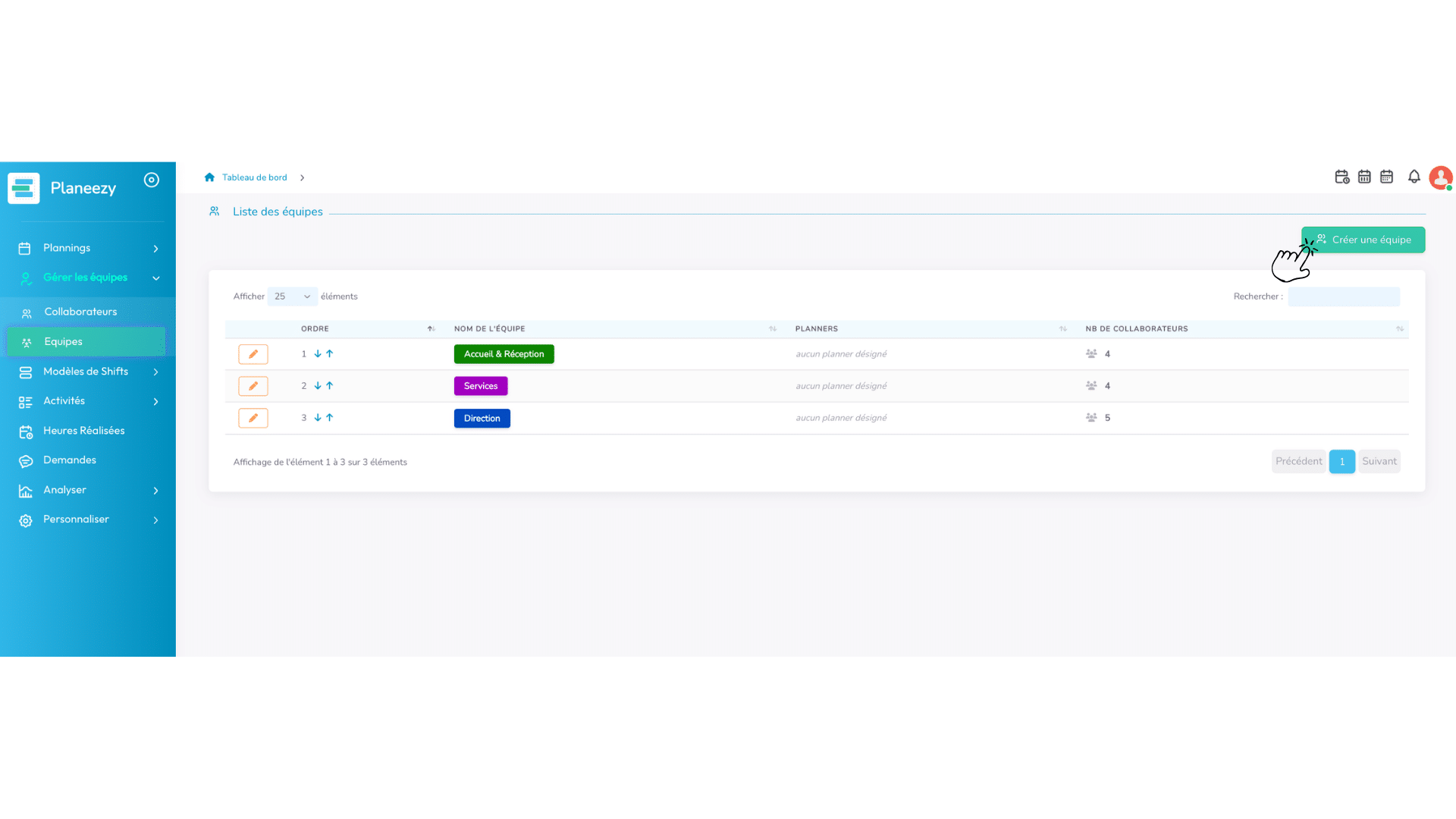Move Direction team up in order
This screenshot has height=819, width=1456.
(330, 418)
